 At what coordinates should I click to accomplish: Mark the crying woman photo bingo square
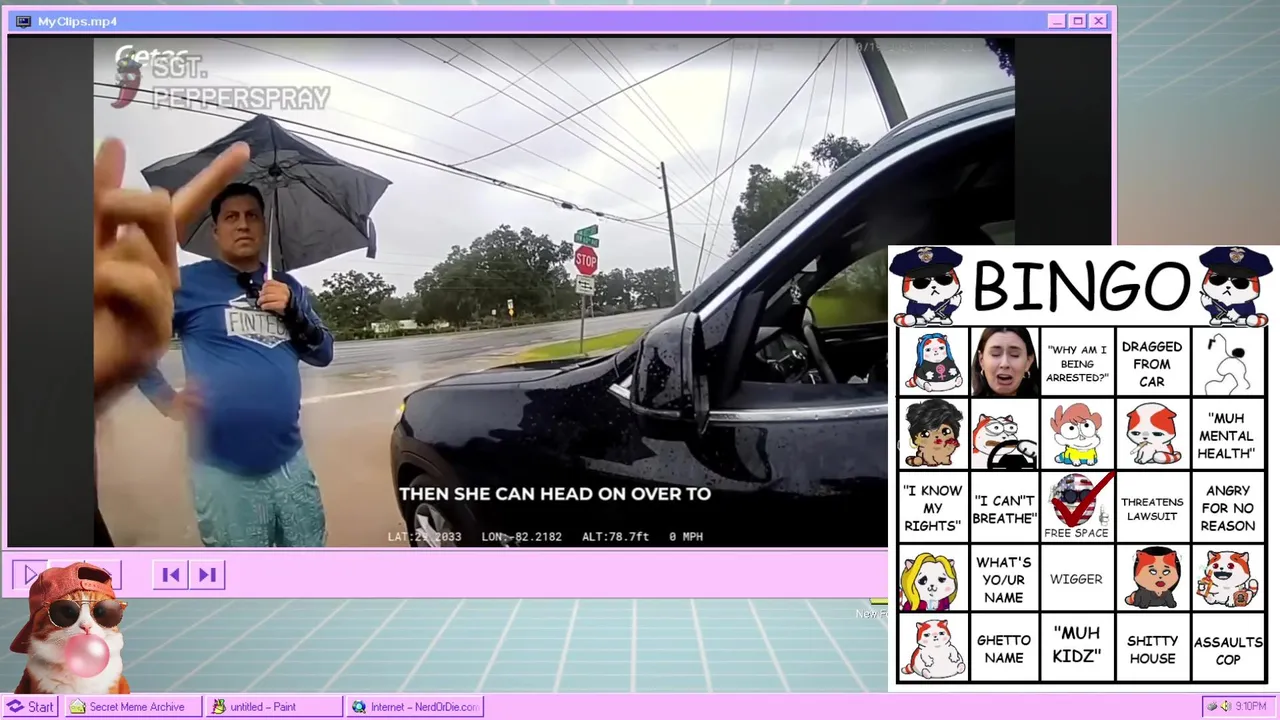1004,362
